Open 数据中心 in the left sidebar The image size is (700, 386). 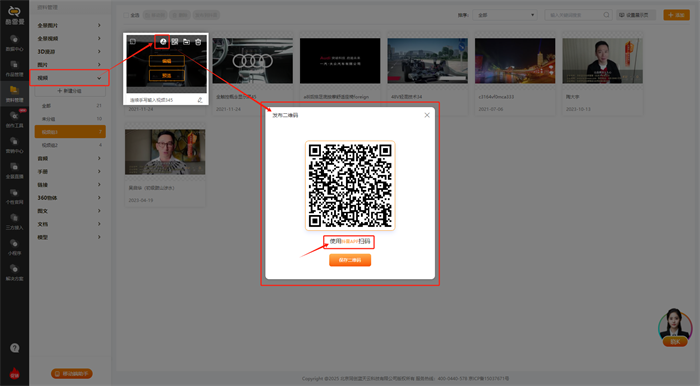[x=14, y=43]
